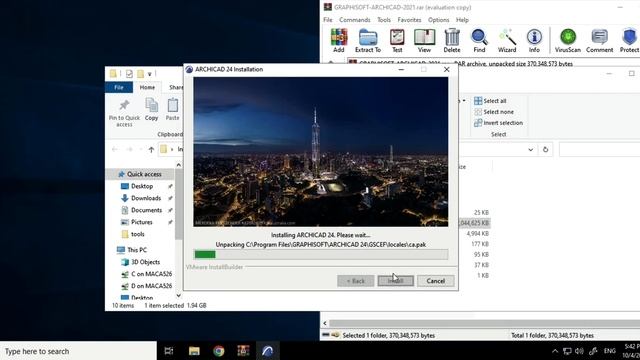Open the Explorer address bar dropdown
Image resolution: width=640 pixels, height=360 pixels.
pos(531,149)
